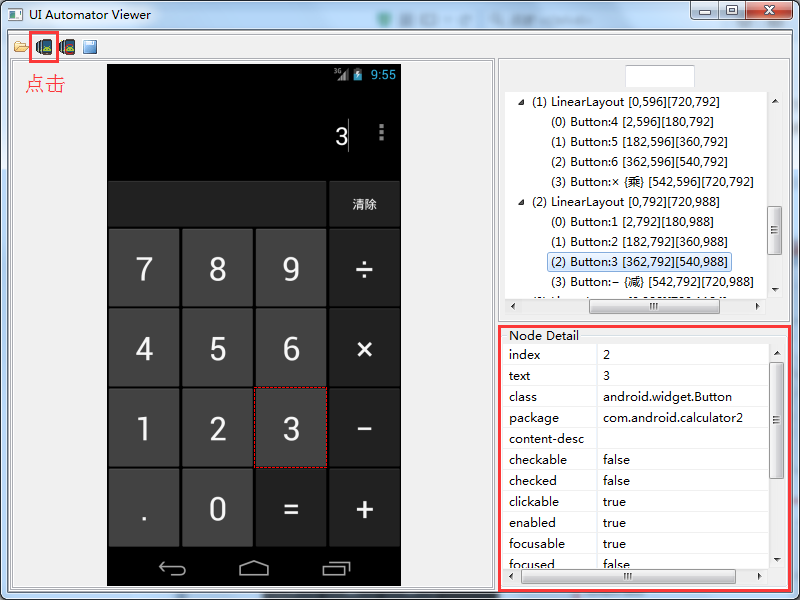Tap the highlighted calculator key 3

coord(291,428)
